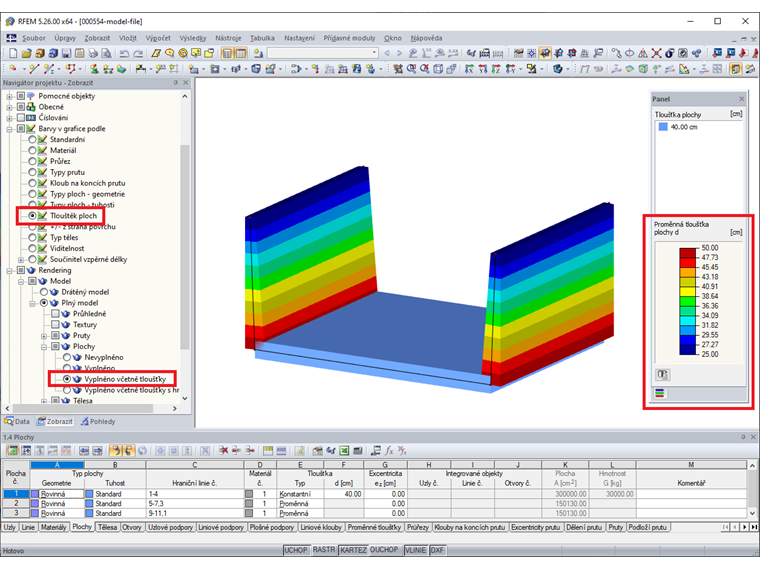
Task: Open the Proměnné tloušťky table tab
Action: 374,527
